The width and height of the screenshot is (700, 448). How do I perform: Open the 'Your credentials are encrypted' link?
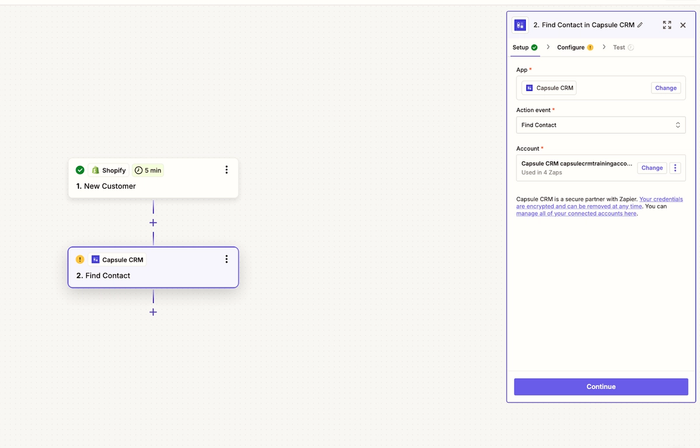pos(600,203)
